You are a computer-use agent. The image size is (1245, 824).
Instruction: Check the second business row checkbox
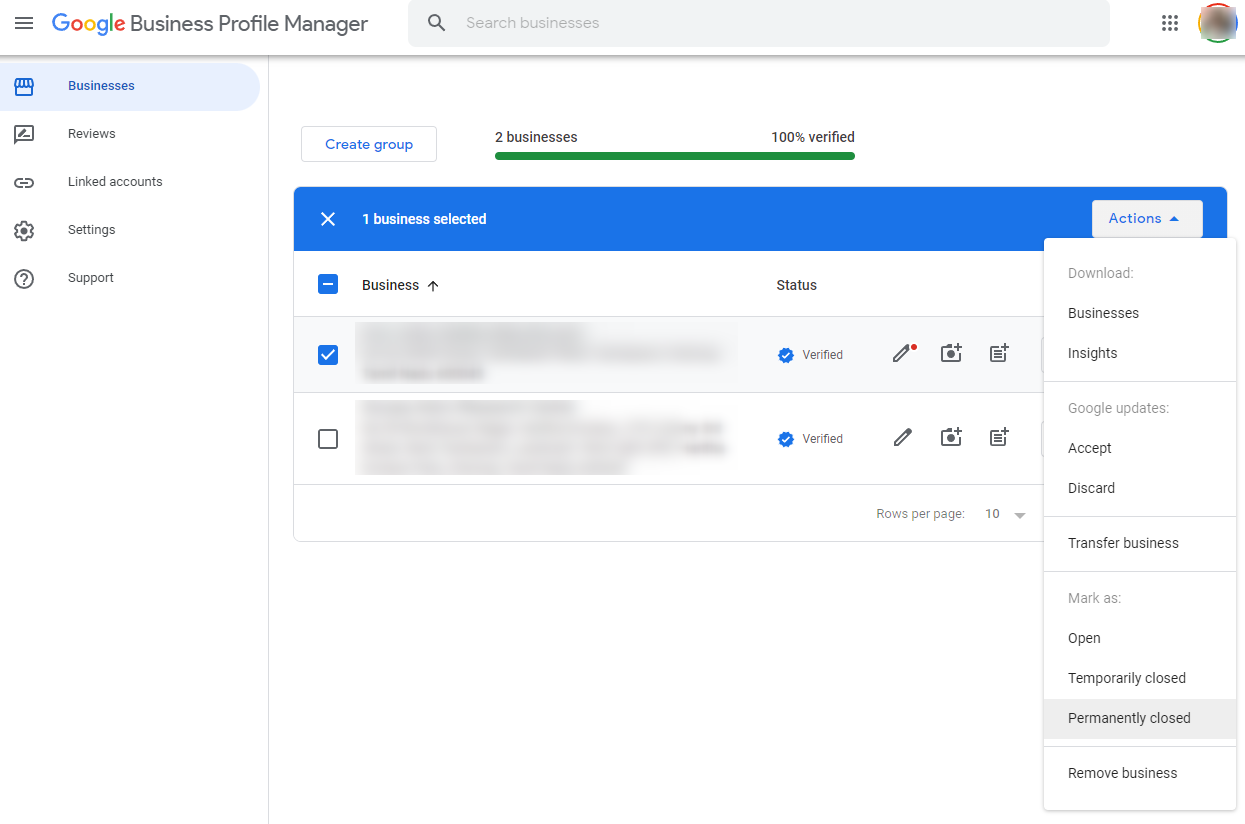[x=328, y=439]
